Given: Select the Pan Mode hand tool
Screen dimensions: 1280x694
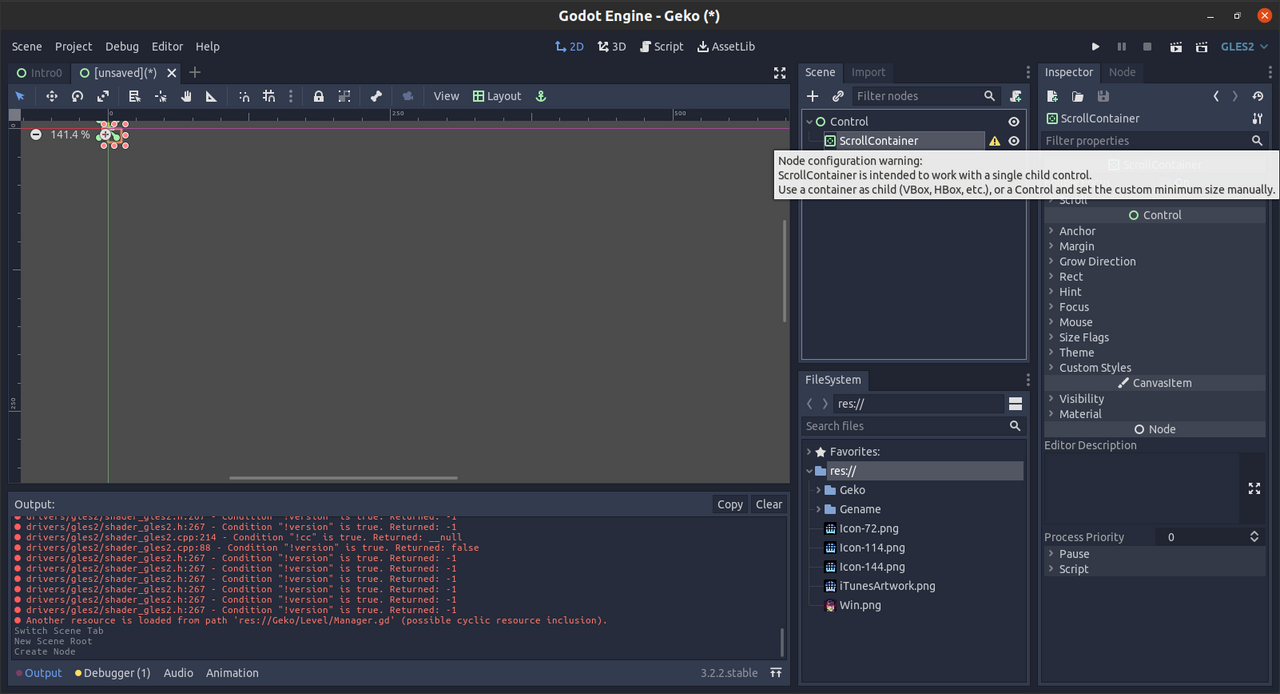Looking at the screenshot, I should pyautogui.click(x=186, y=96).
